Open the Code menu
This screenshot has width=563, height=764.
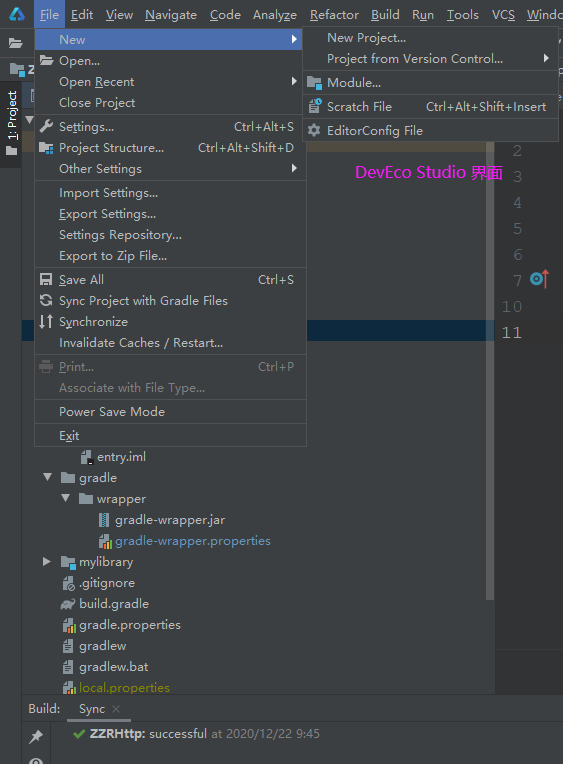click(x=225, y=15)
